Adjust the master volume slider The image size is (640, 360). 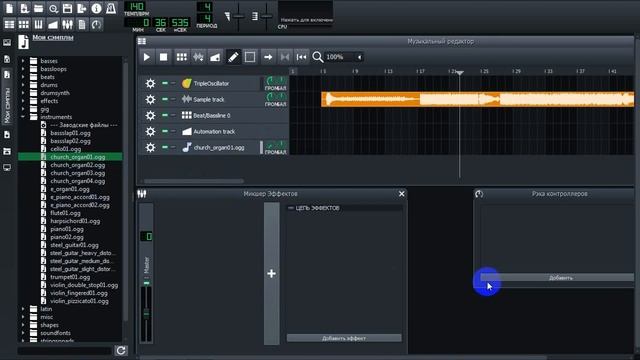(x=238, y=16)
